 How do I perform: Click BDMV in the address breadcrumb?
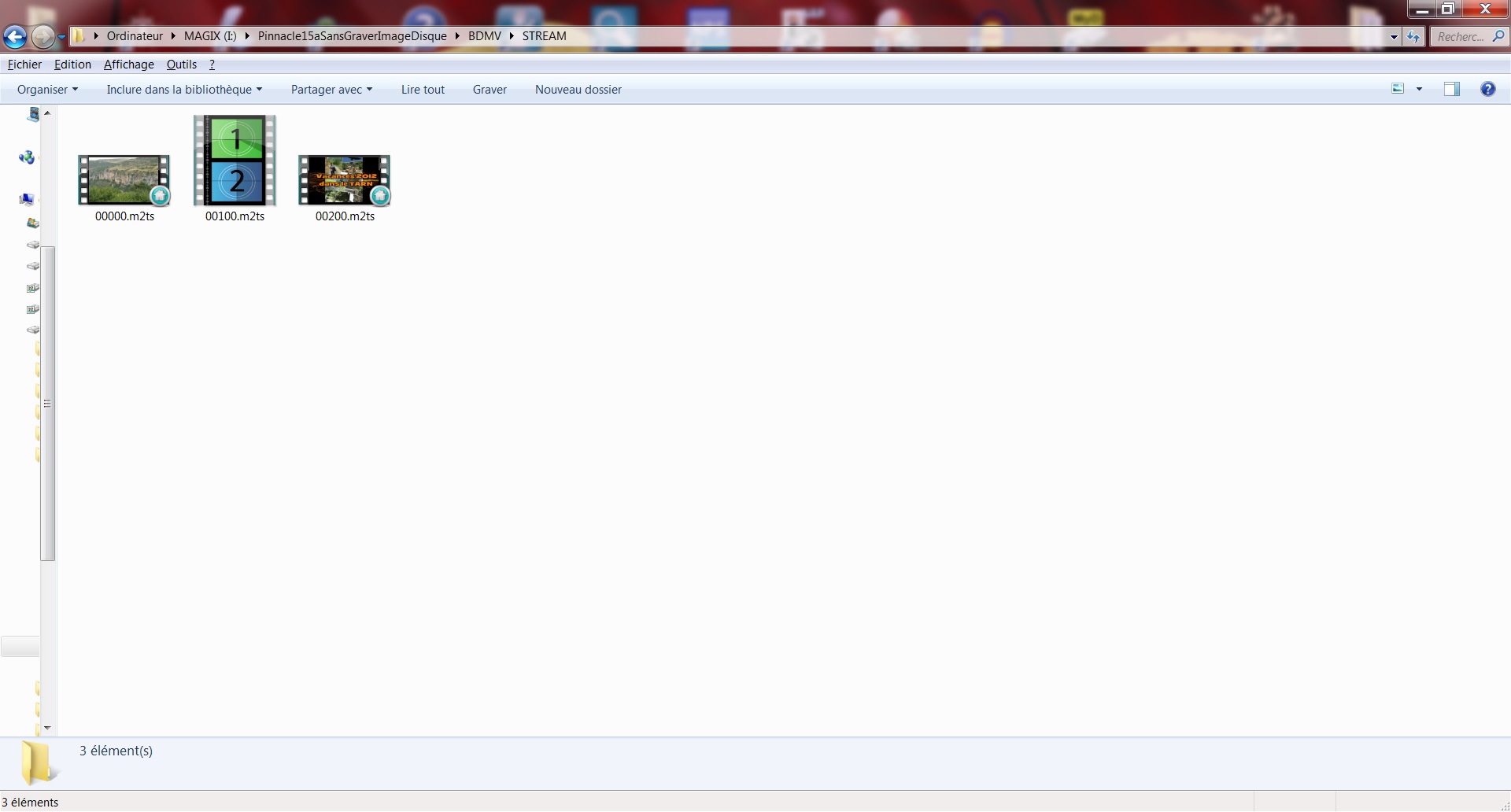[x=484, y=36]
